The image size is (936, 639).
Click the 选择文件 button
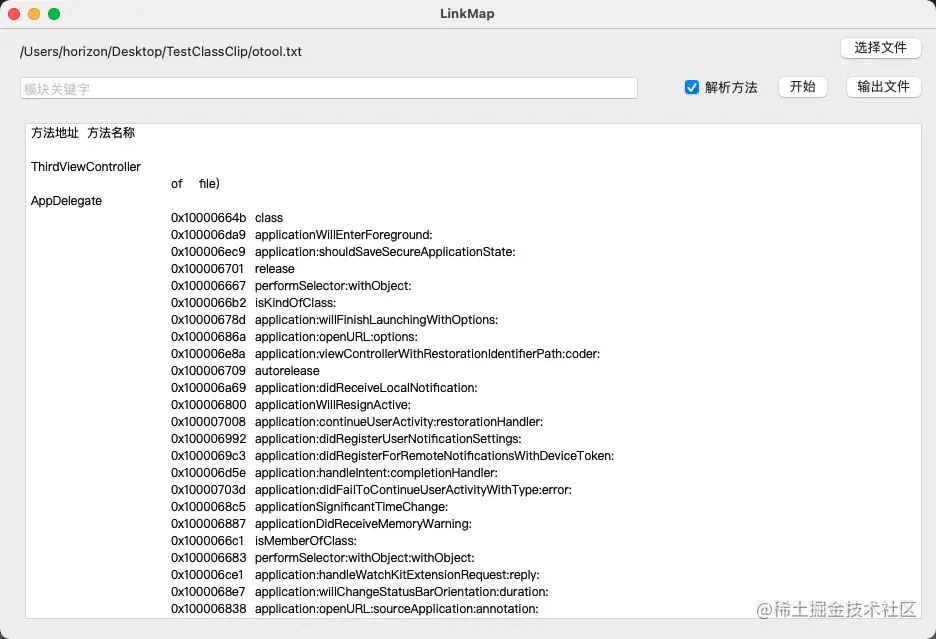click(x=880, y=48)
